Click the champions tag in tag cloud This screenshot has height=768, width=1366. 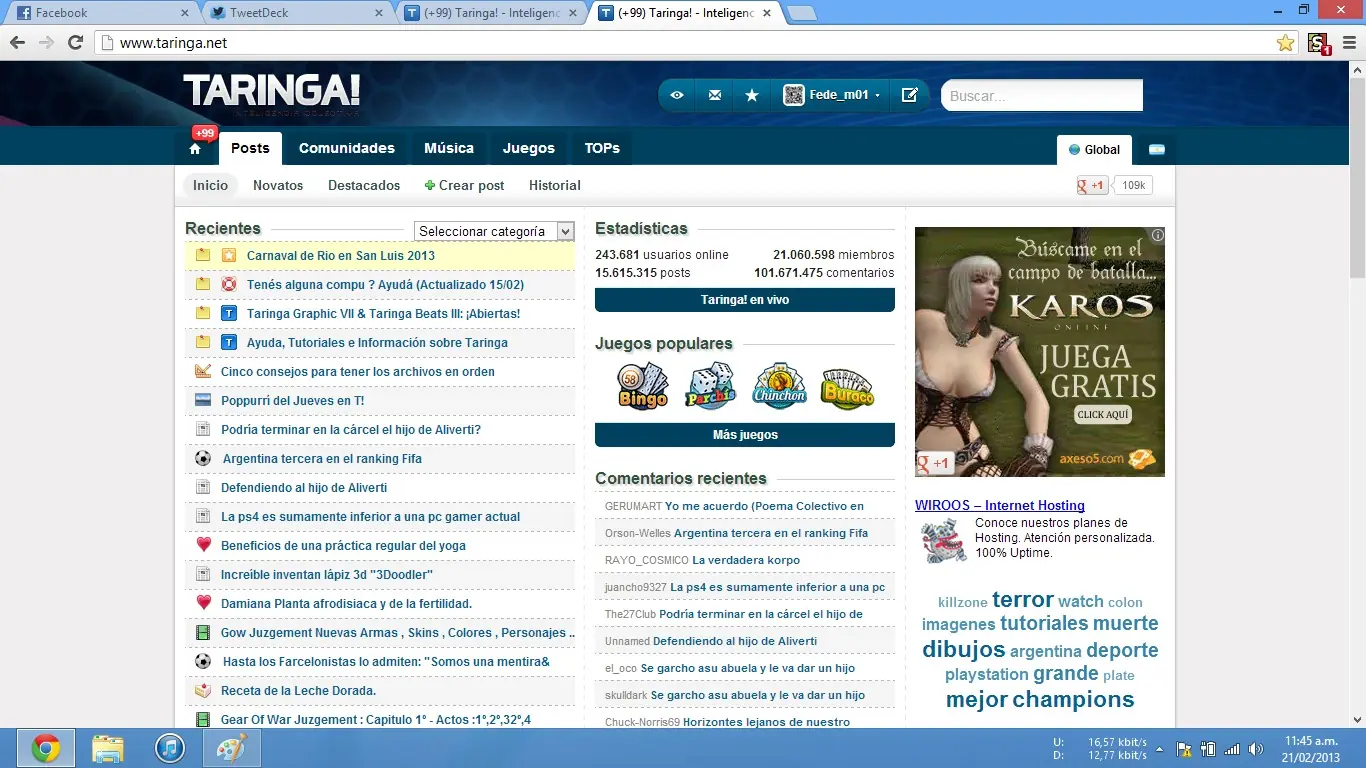1073,699
